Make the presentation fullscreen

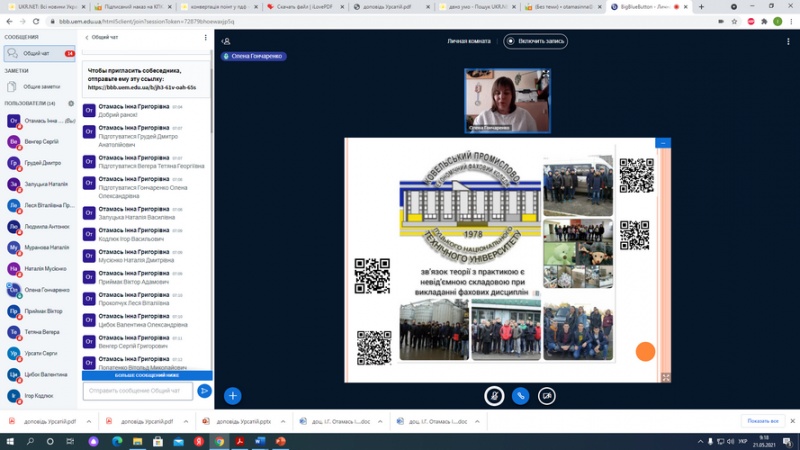pos(665,376)
